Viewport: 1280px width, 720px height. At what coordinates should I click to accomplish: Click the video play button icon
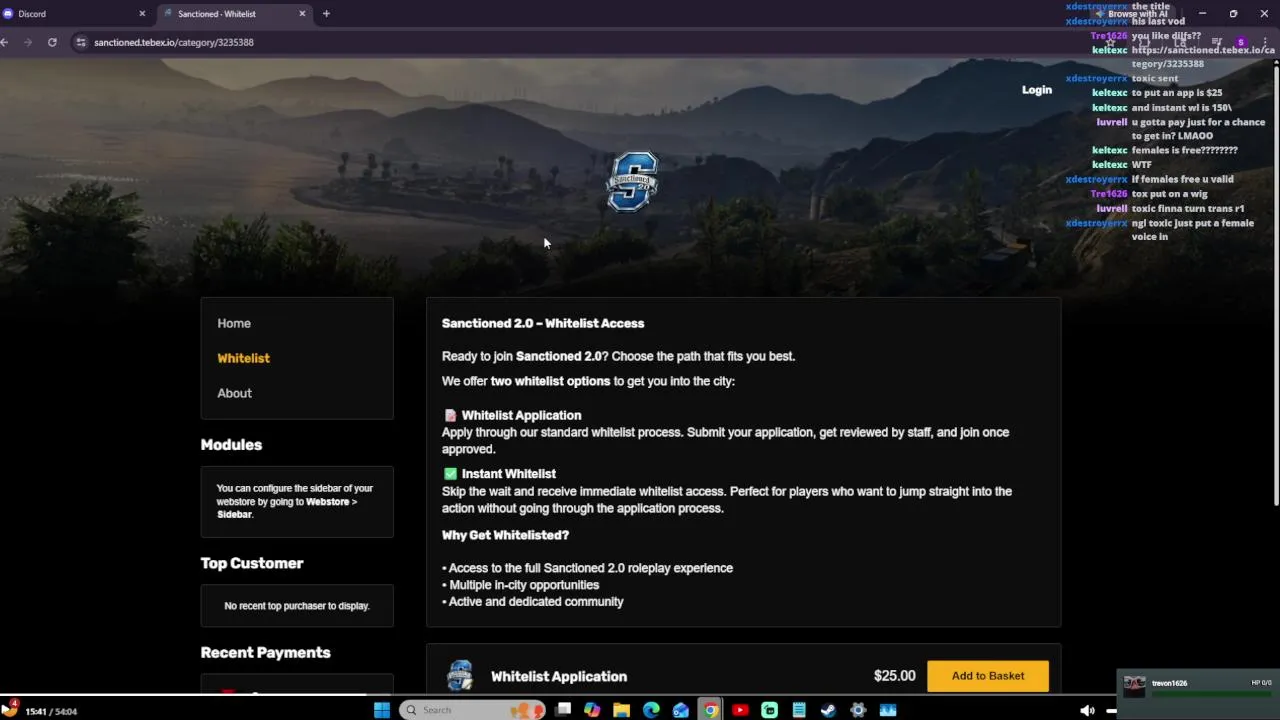(x=6, y=710)
